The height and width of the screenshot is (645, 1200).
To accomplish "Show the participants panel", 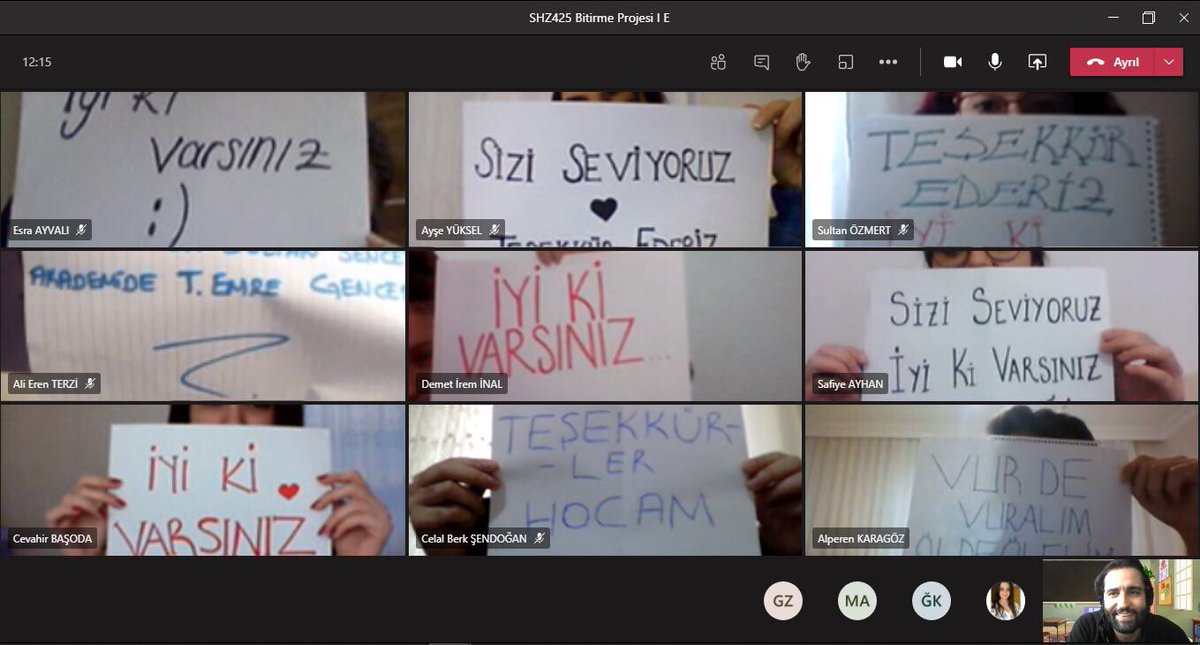I will pyautogui.click(x=718, y=62).
